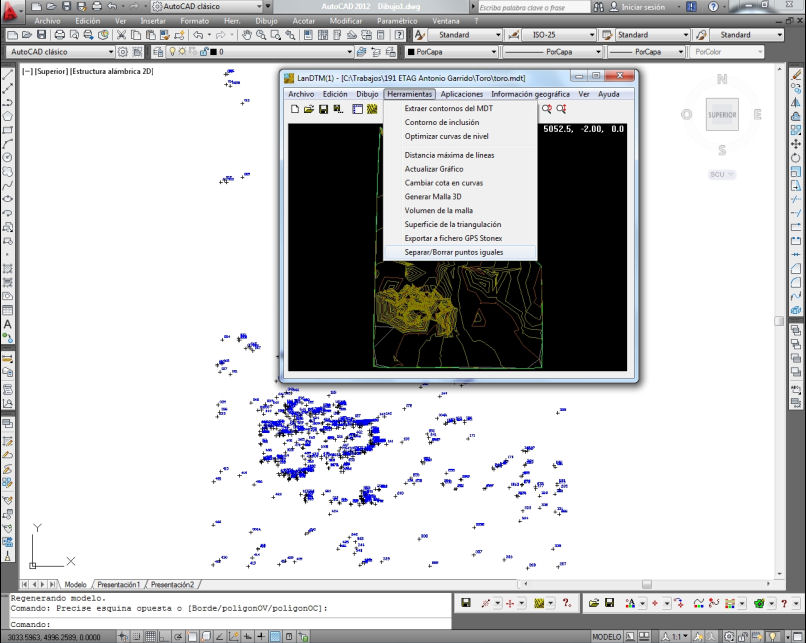Viewport: 806px width, 643px height.
Task: Click Workspace Settings gear icon
Action: (123, 52)
